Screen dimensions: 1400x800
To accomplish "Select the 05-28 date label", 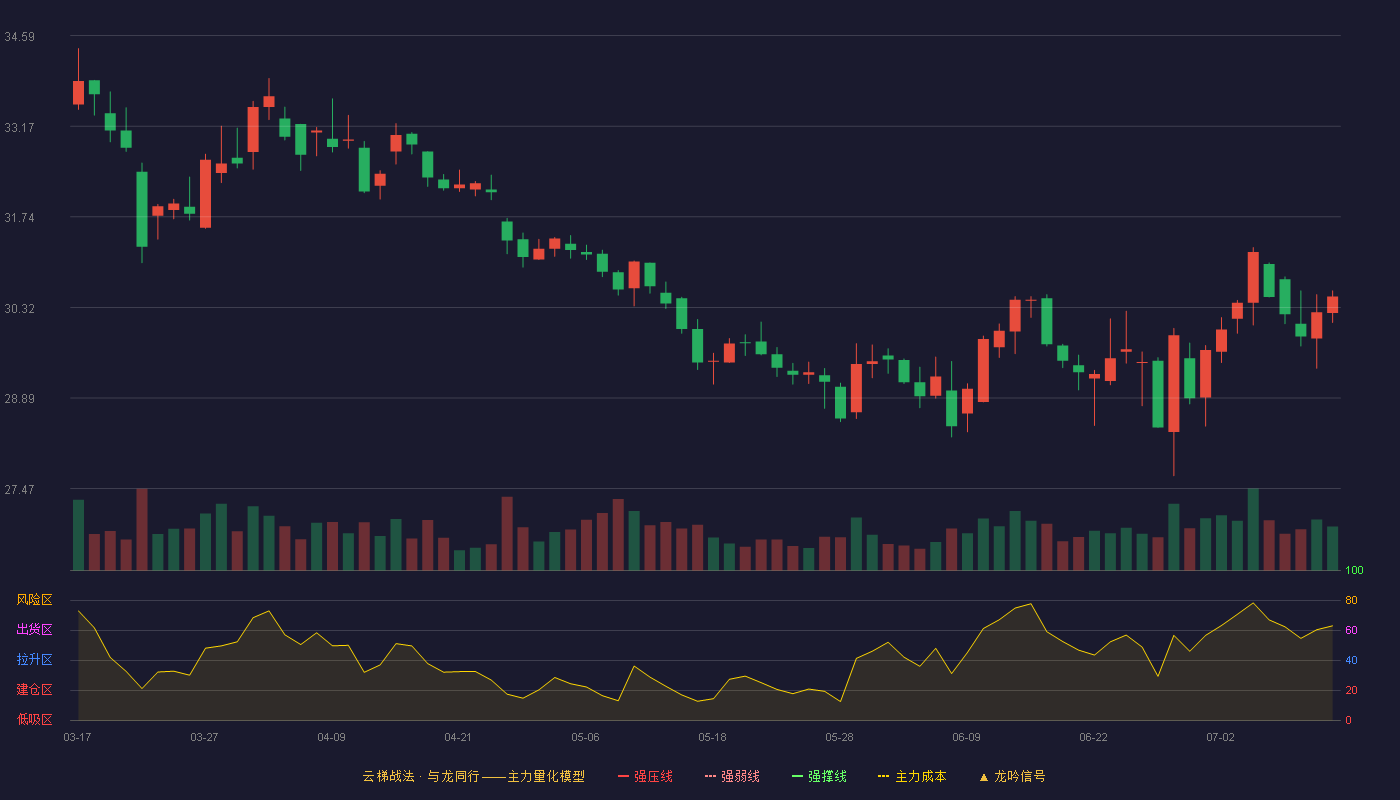I will pyautogui.click(x=839, y=737).
